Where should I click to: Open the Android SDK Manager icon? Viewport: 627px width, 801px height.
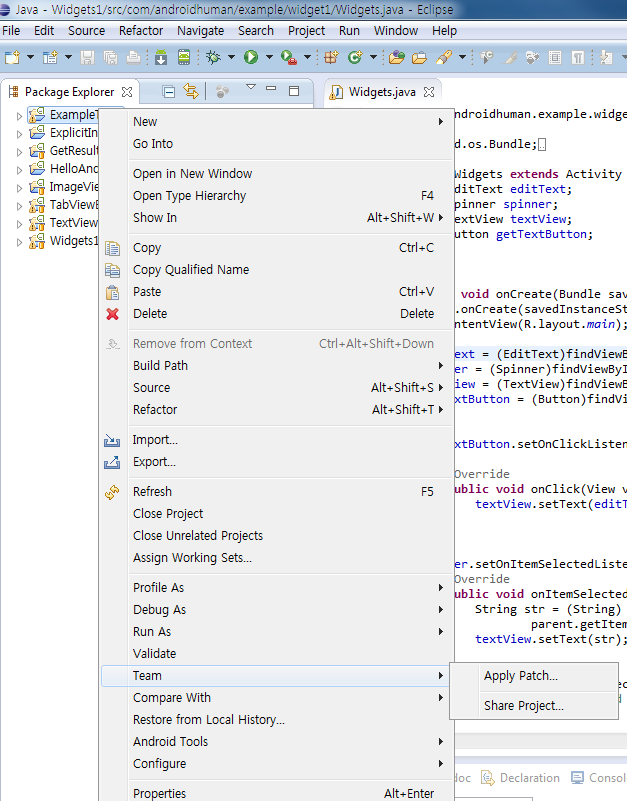[x=161, y=57]
